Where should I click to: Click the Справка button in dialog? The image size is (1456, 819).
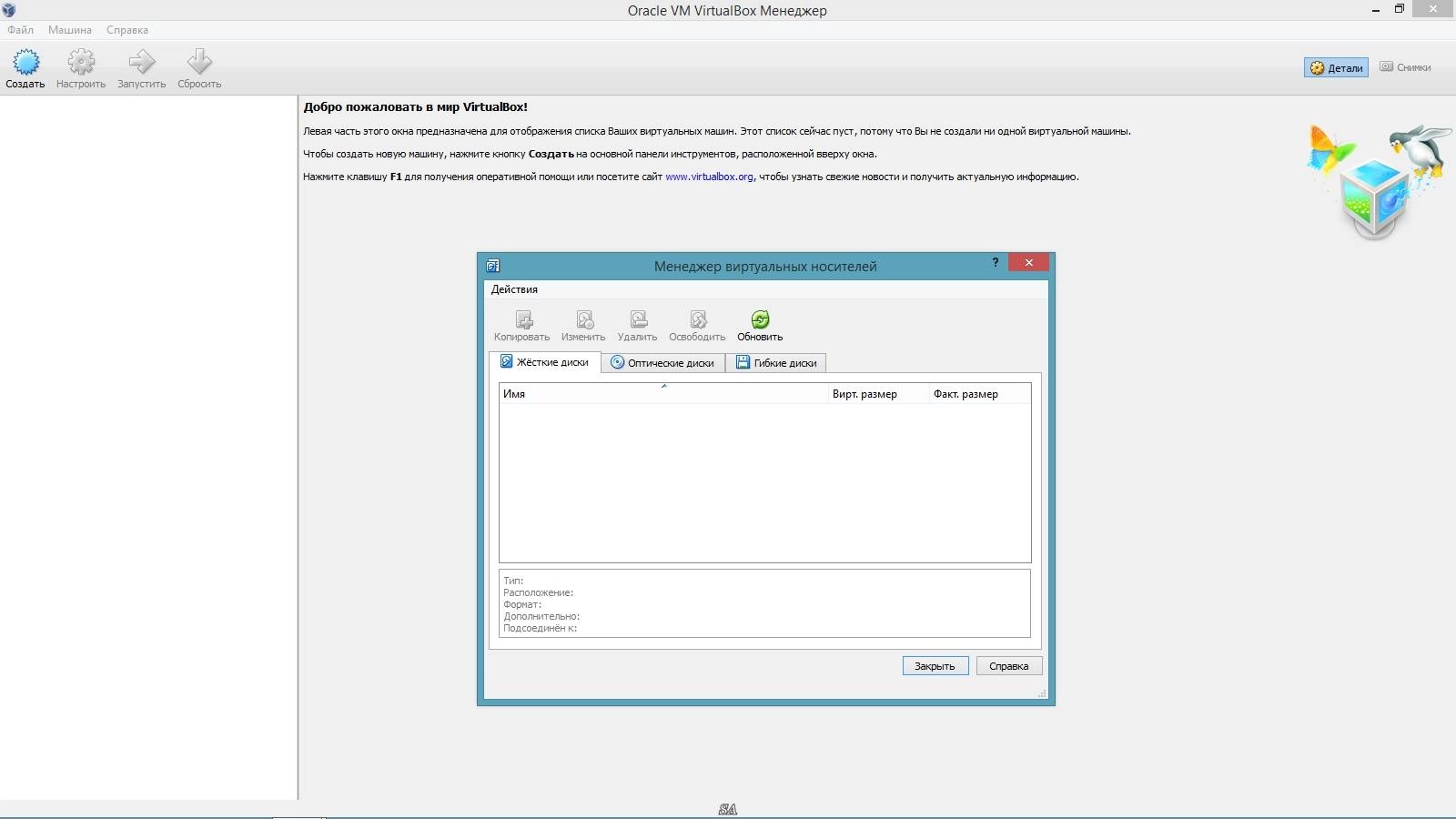(x=1009, y=666)
